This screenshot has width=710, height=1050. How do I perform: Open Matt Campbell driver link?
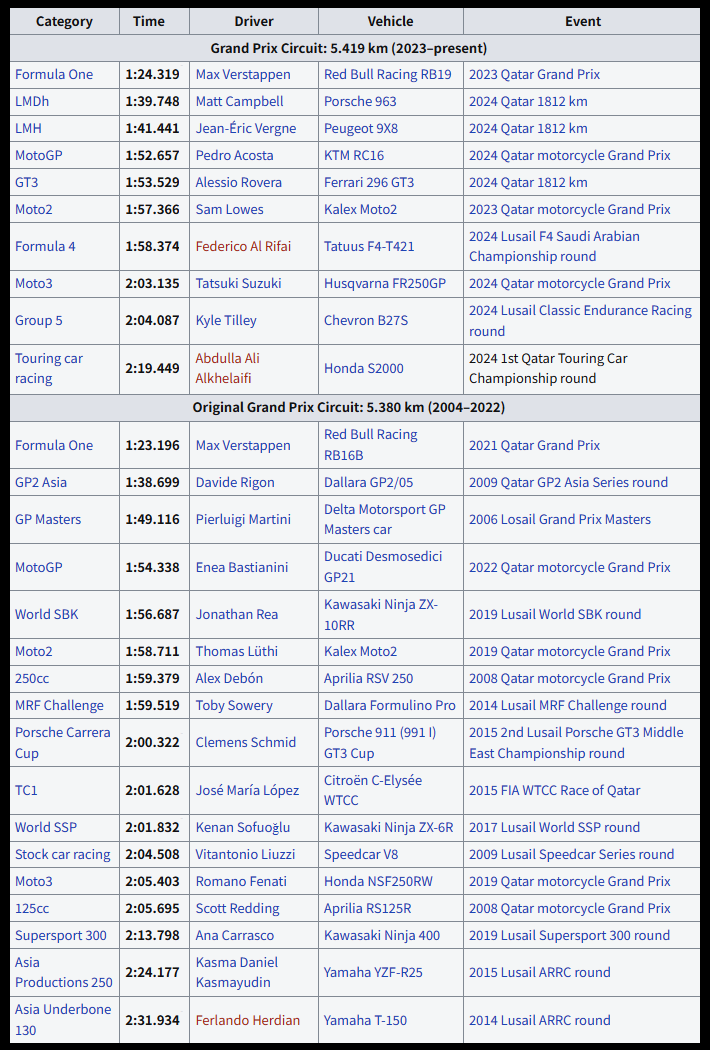[239, 101]
